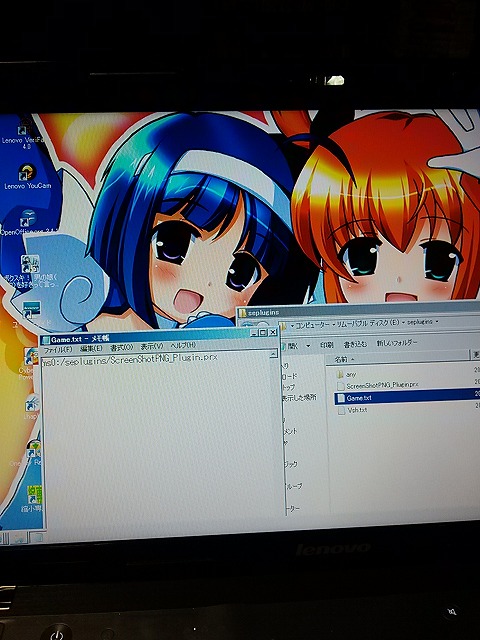480x640 pixels.
Task: Click 表示した場所 in Explorer navigation pane
Action: point(298,398)
